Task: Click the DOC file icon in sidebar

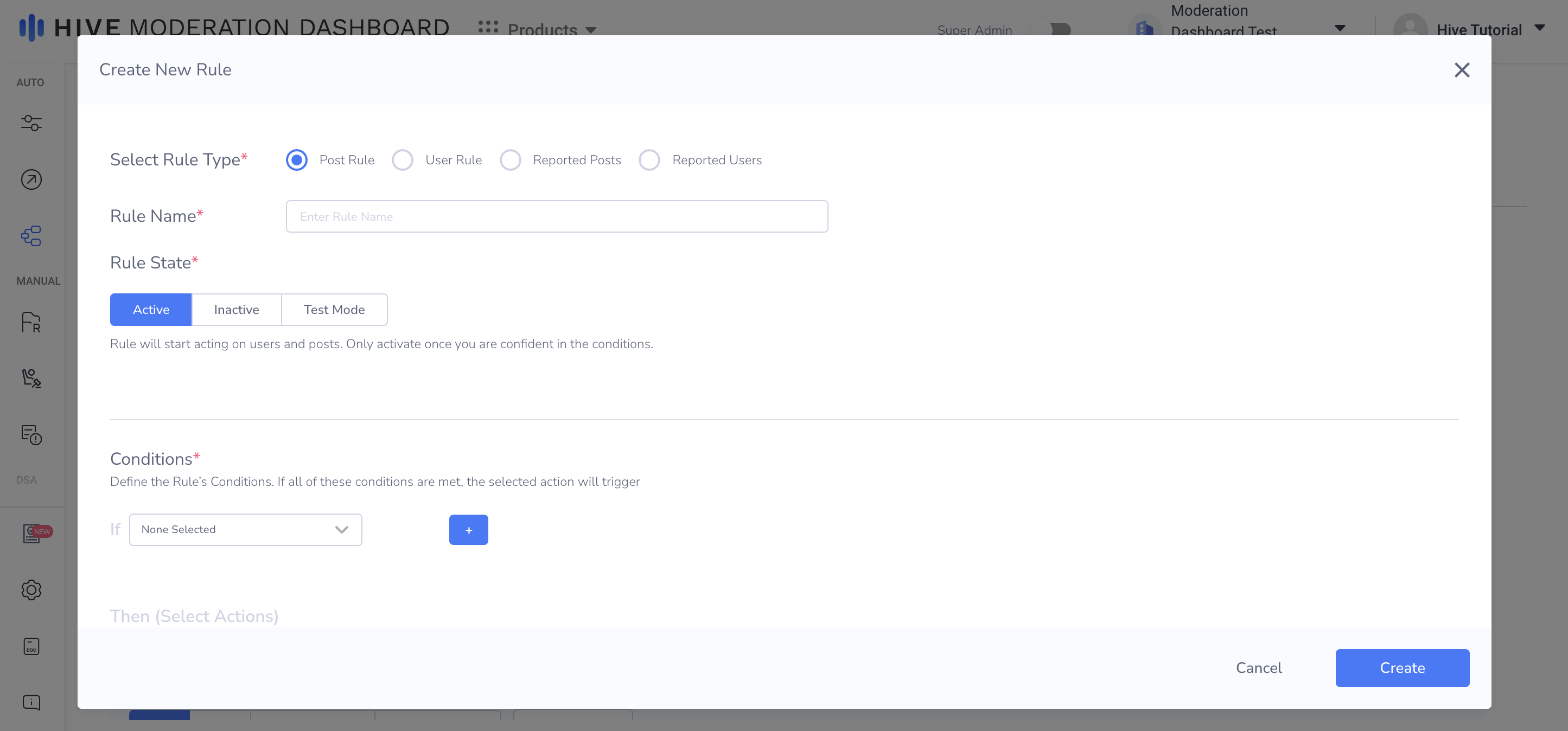Action: [x=31, y=646]
